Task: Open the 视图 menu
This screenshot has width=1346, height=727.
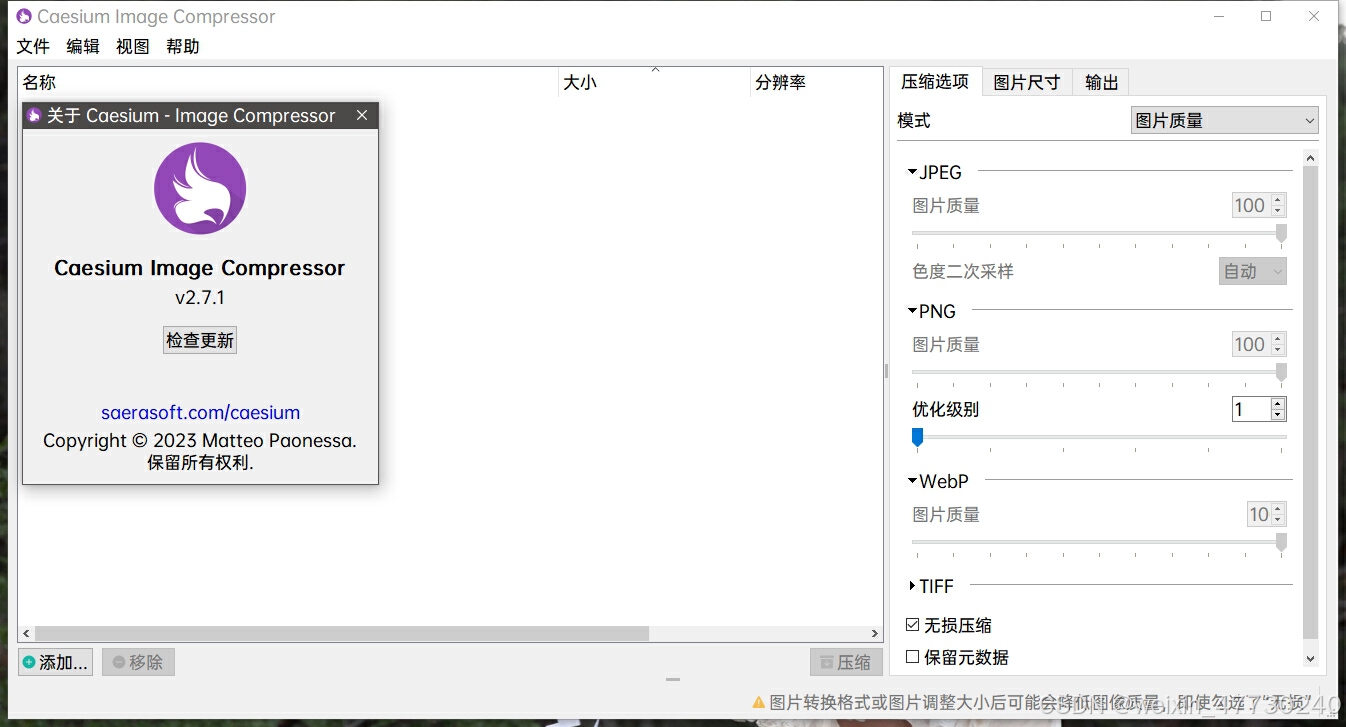Action: [133, 46]
